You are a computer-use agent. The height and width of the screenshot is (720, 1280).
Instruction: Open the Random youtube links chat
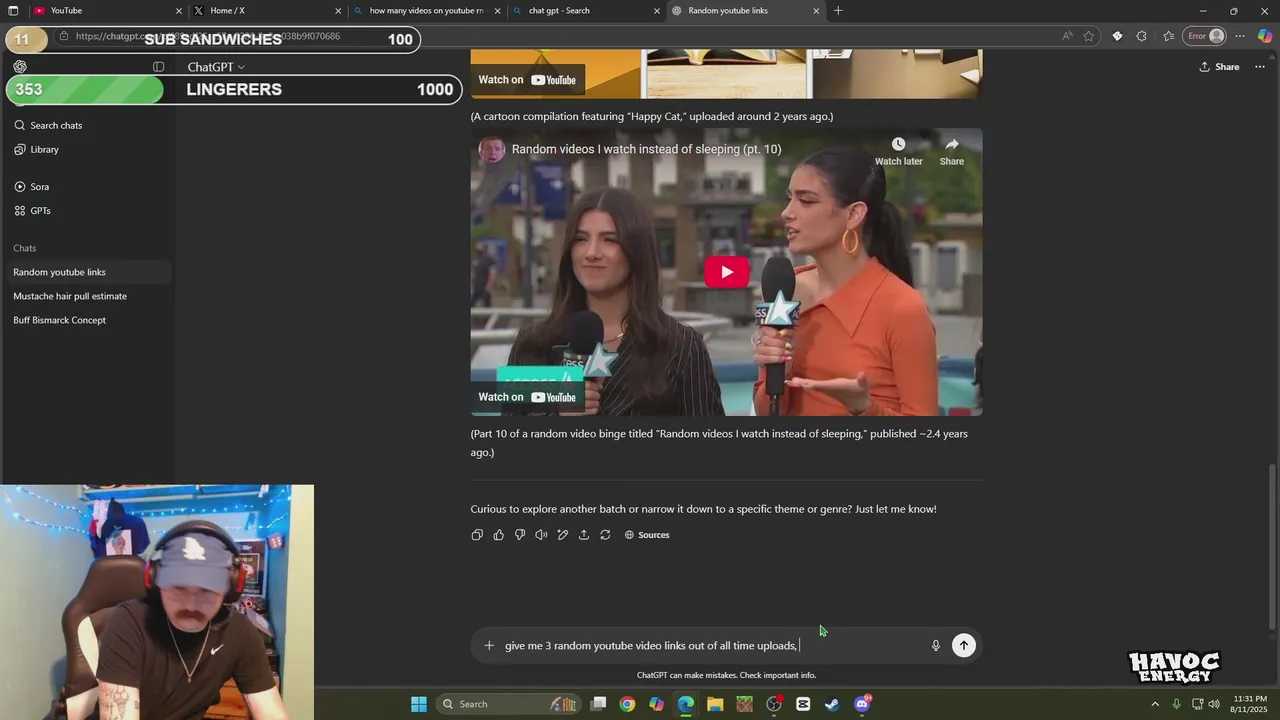click(88, 272)
